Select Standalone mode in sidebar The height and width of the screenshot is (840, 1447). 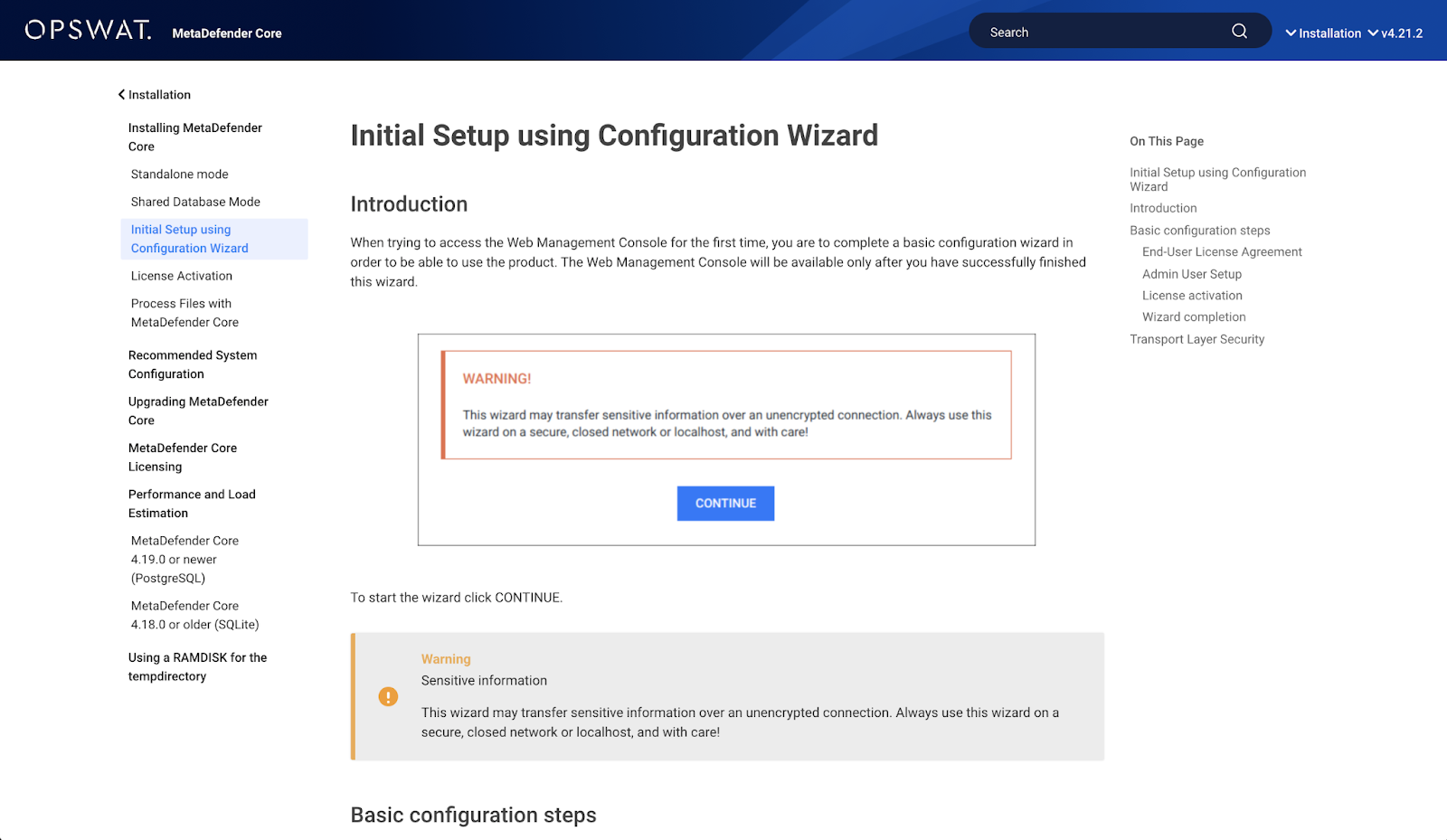[179, 175]
